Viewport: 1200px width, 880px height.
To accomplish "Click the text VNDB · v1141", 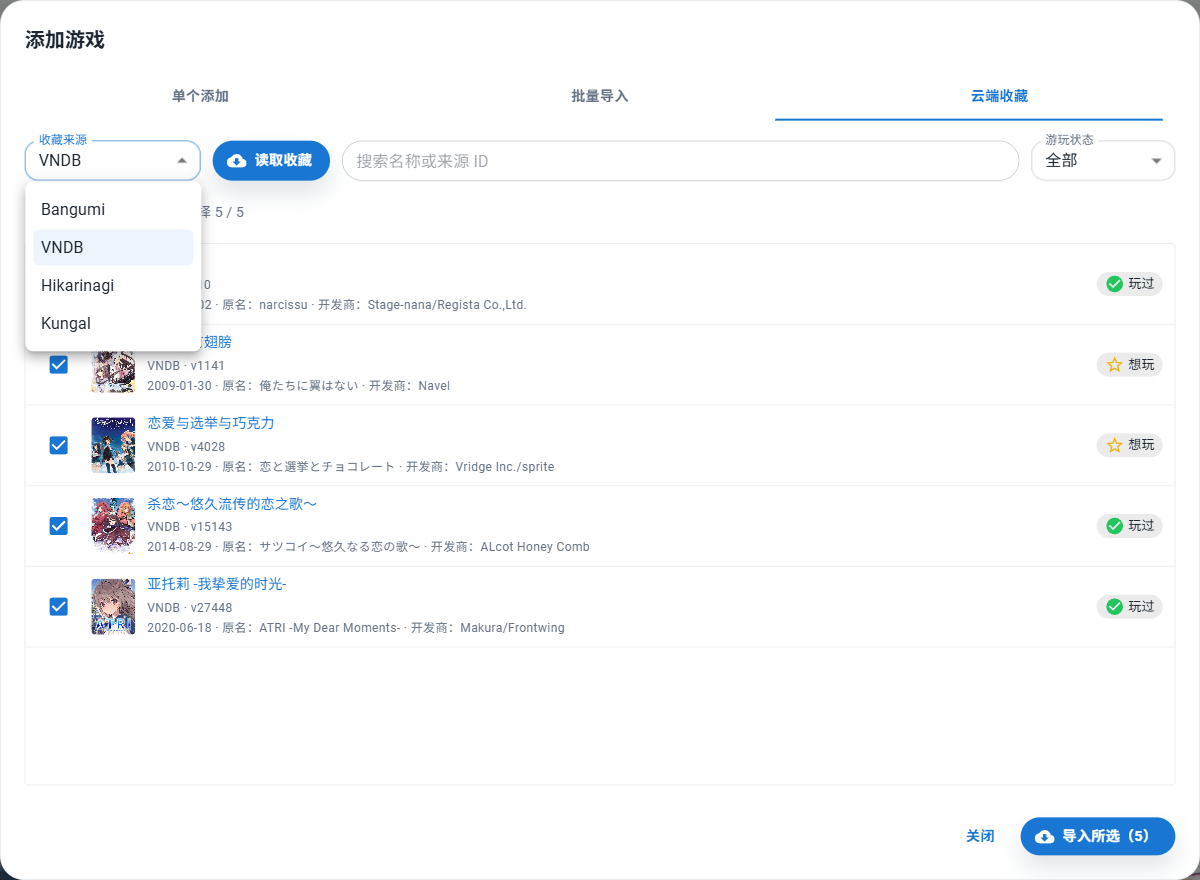I will coord(186,366).
